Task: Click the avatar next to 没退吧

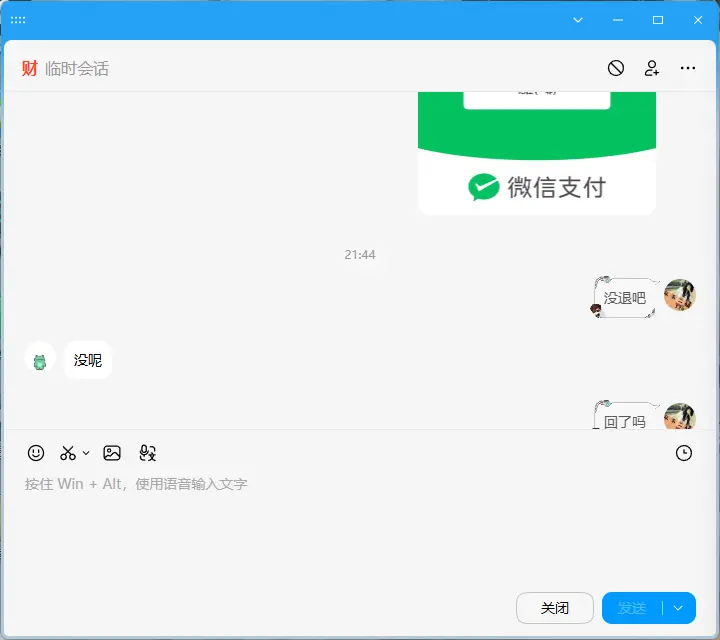Action: [680, 295]
